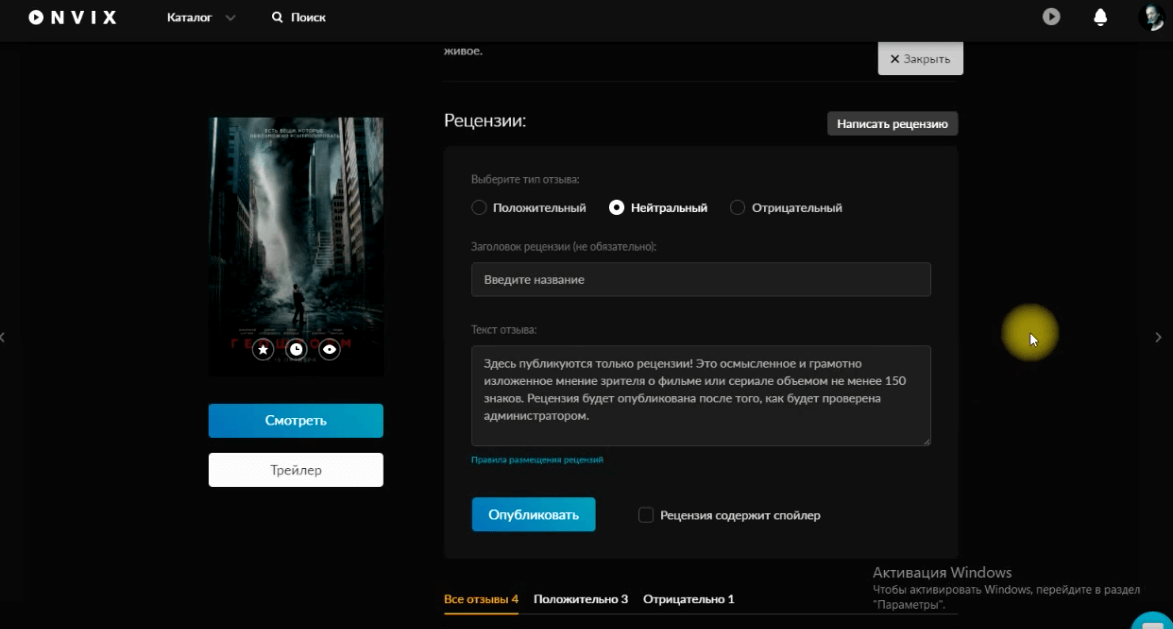The height and width of the screenshot is (629, 1173).
Task: Select the Отрицательный review type
Action: click(738, 208)
